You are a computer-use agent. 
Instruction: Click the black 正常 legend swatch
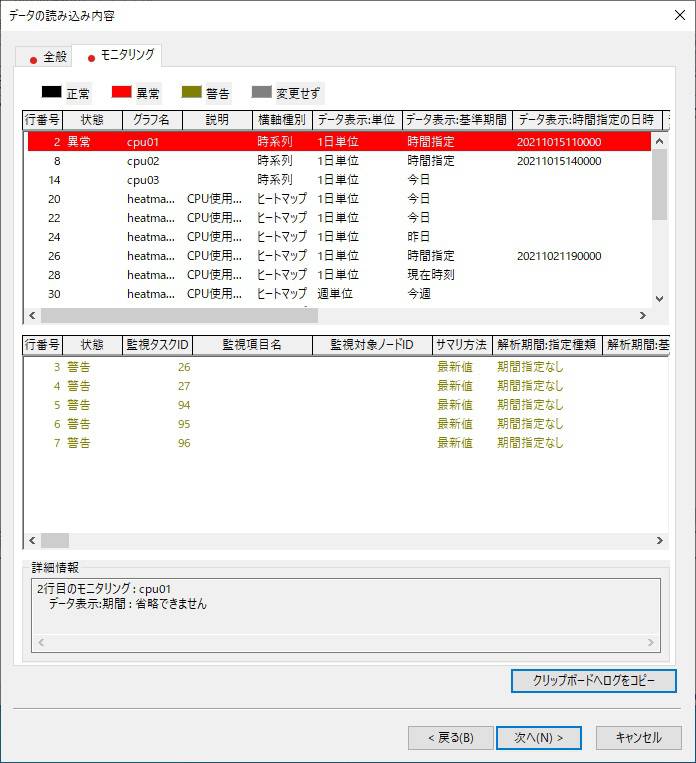pos(52,91)
